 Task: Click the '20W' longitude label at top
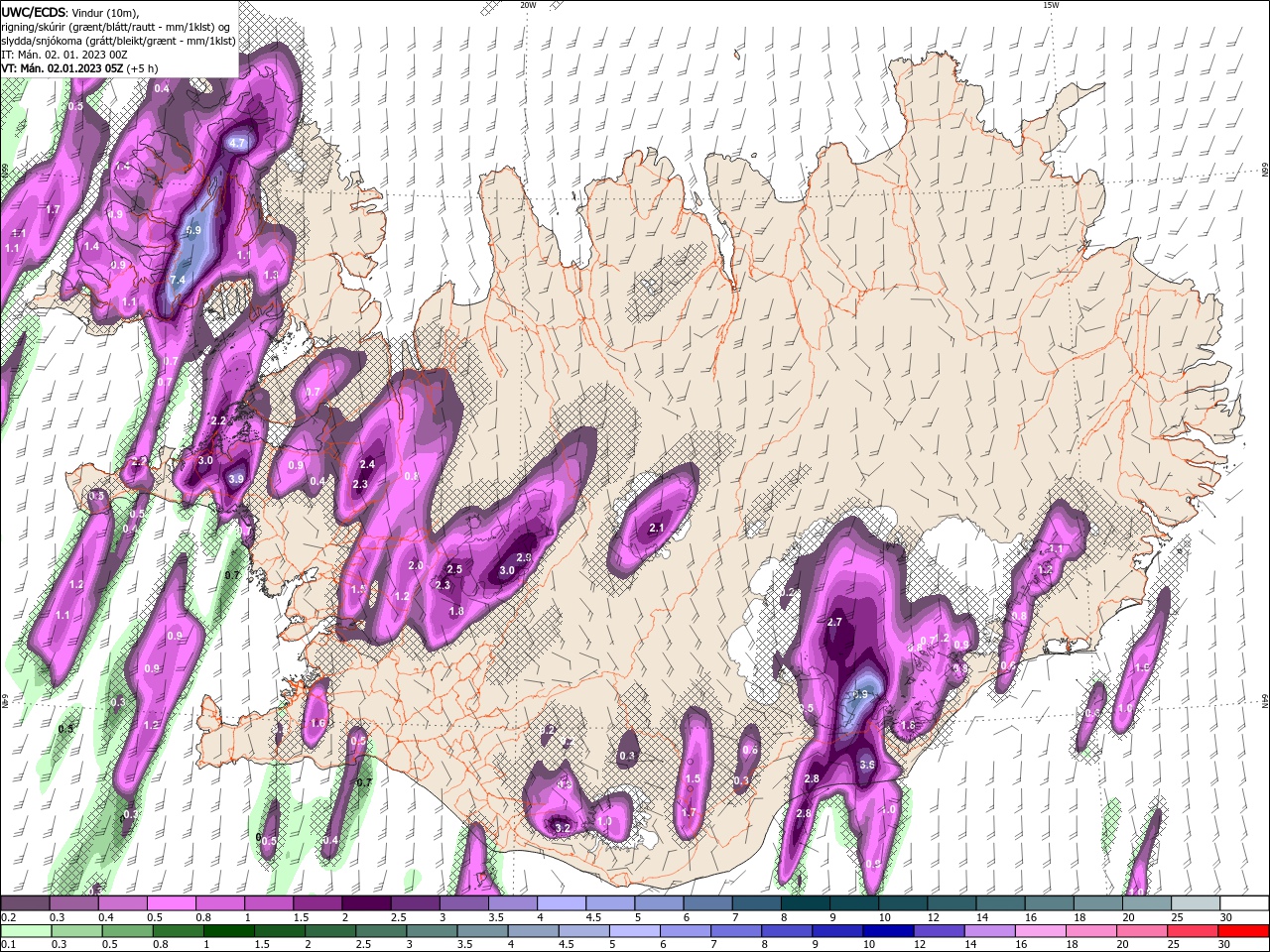tap(528, 5)
